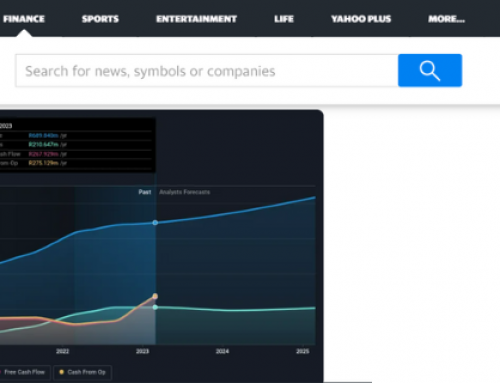This screenshot has width=500, height=383.
Task: Click the yellow Cash From Op tooltip value
Action: click(x=43, y=163)
